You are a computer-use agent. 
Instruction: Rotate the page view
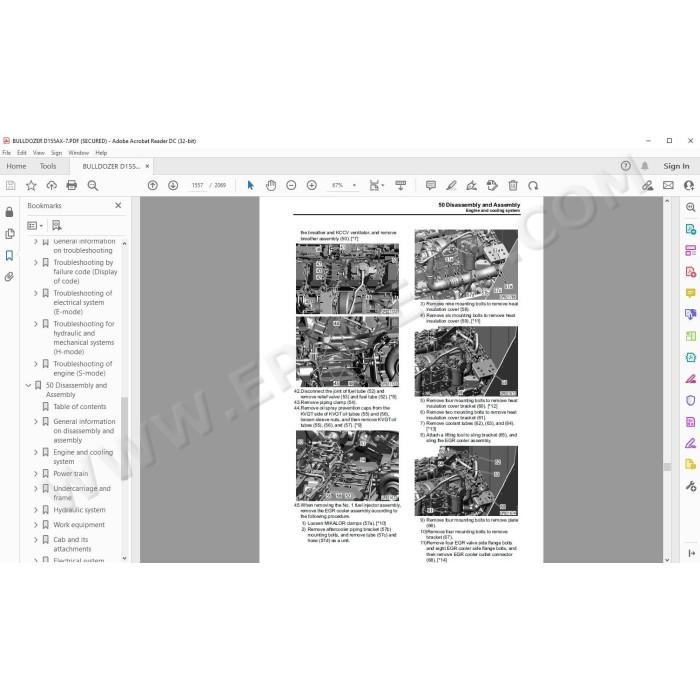pyautogui.click(x=533, y=185)
